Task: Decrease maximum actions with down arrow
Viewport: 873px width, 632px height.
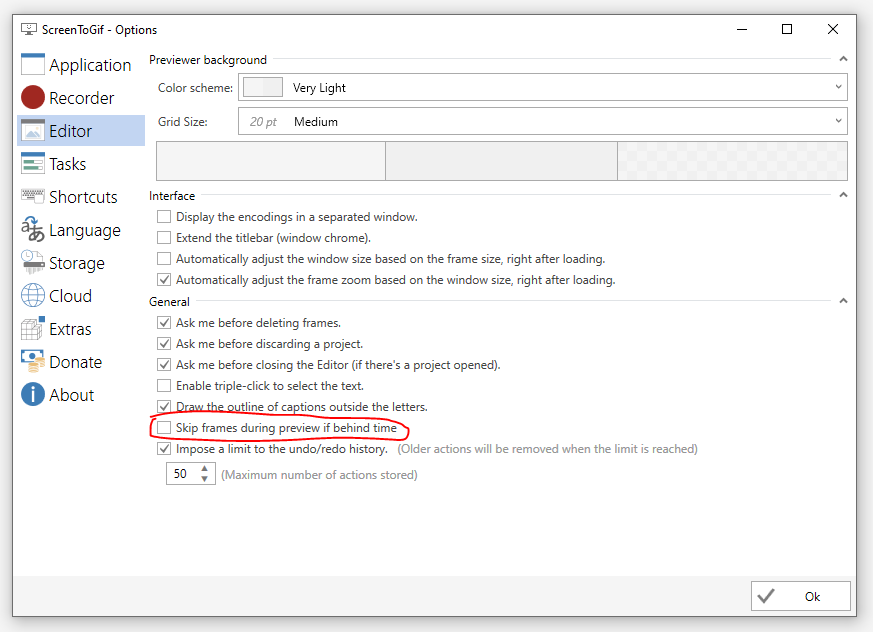Action: 205,479
